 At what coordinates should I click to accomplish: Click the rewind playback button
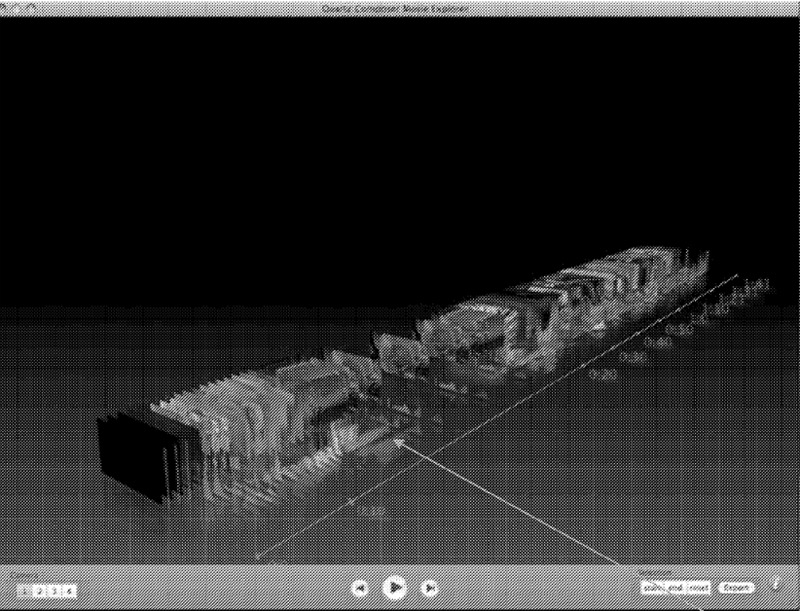pyautogui.click(x=360, y=588)
